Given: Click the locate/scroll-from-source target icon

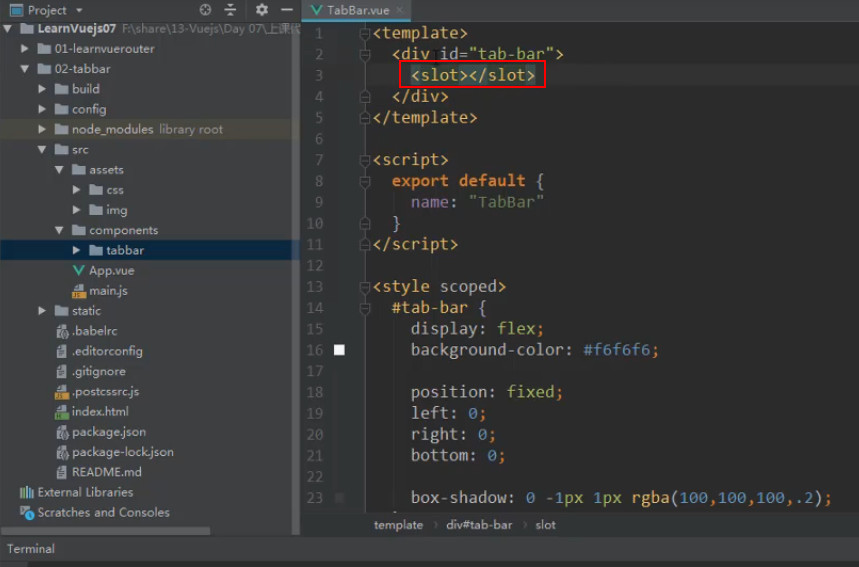Looking at the screenshot, I should [x=205, y=10].
